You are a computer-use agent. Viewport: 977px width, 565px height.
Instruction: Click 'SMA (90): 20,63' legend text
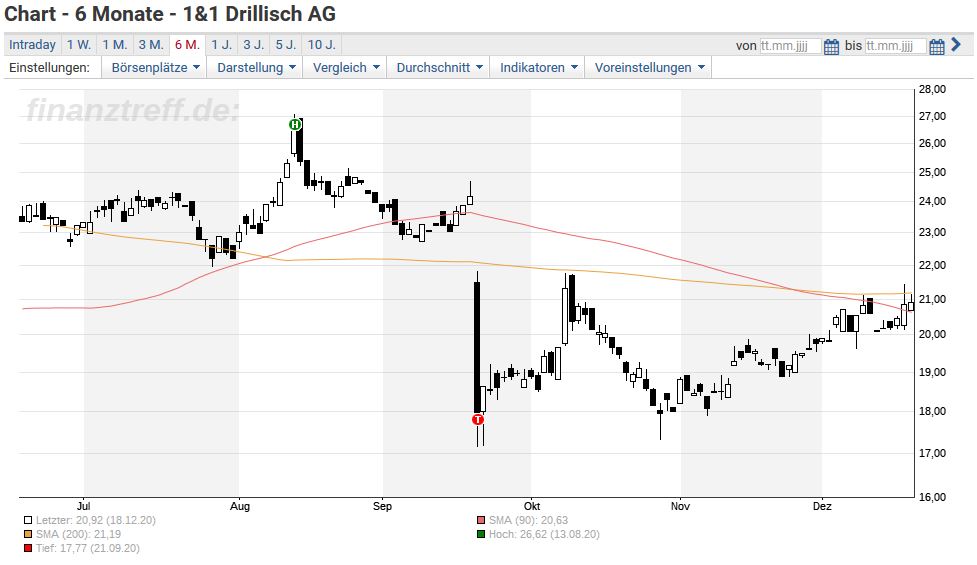pyautogui.click(x=528, y=520)
